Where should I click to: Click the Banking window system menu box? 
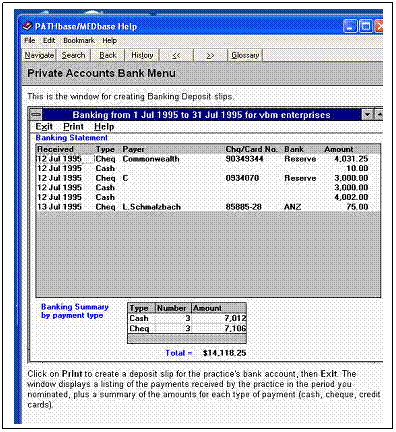click(36, 115)
